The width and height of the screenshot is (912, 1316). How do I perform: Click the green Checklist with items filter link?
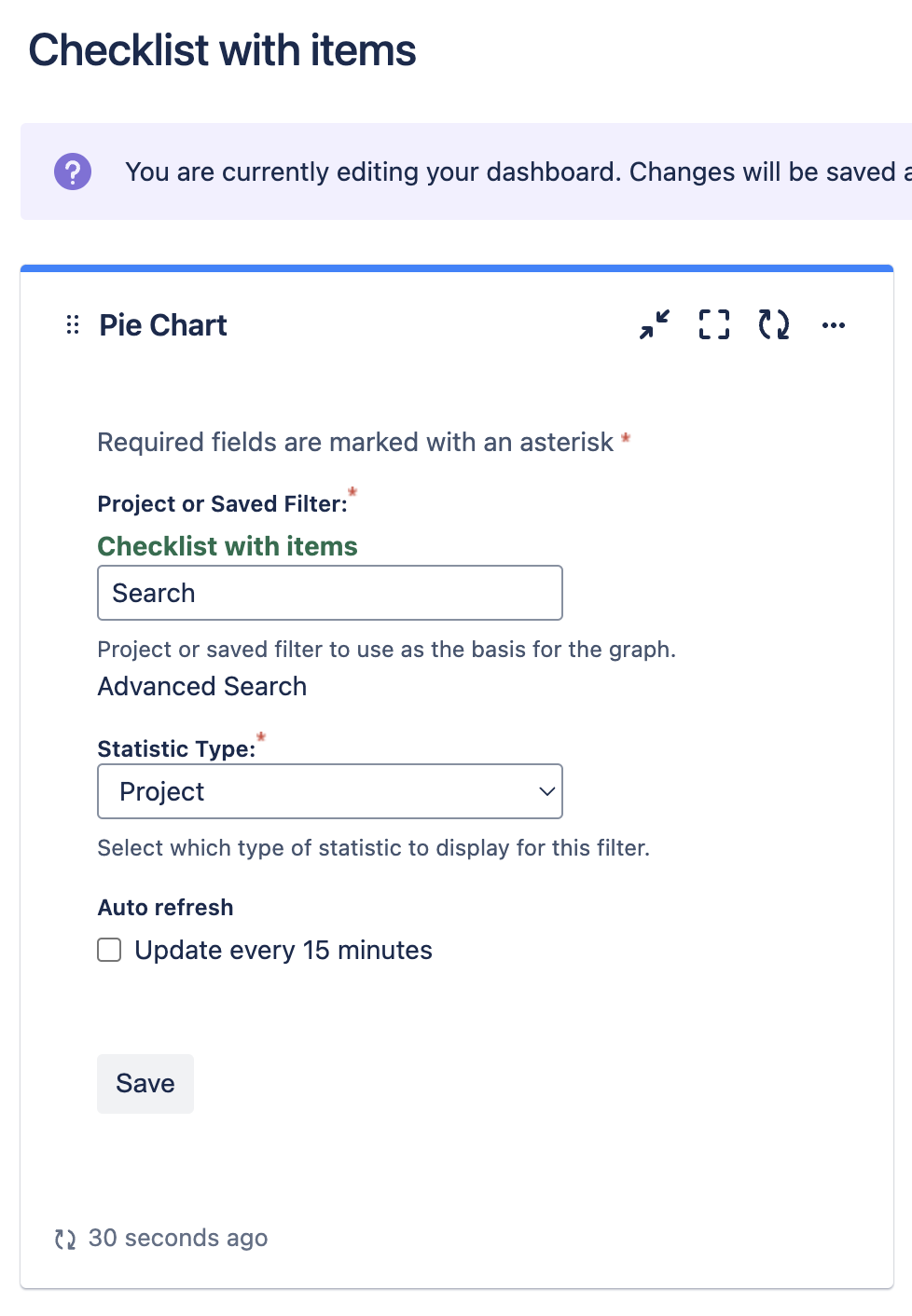coord(228,546)
